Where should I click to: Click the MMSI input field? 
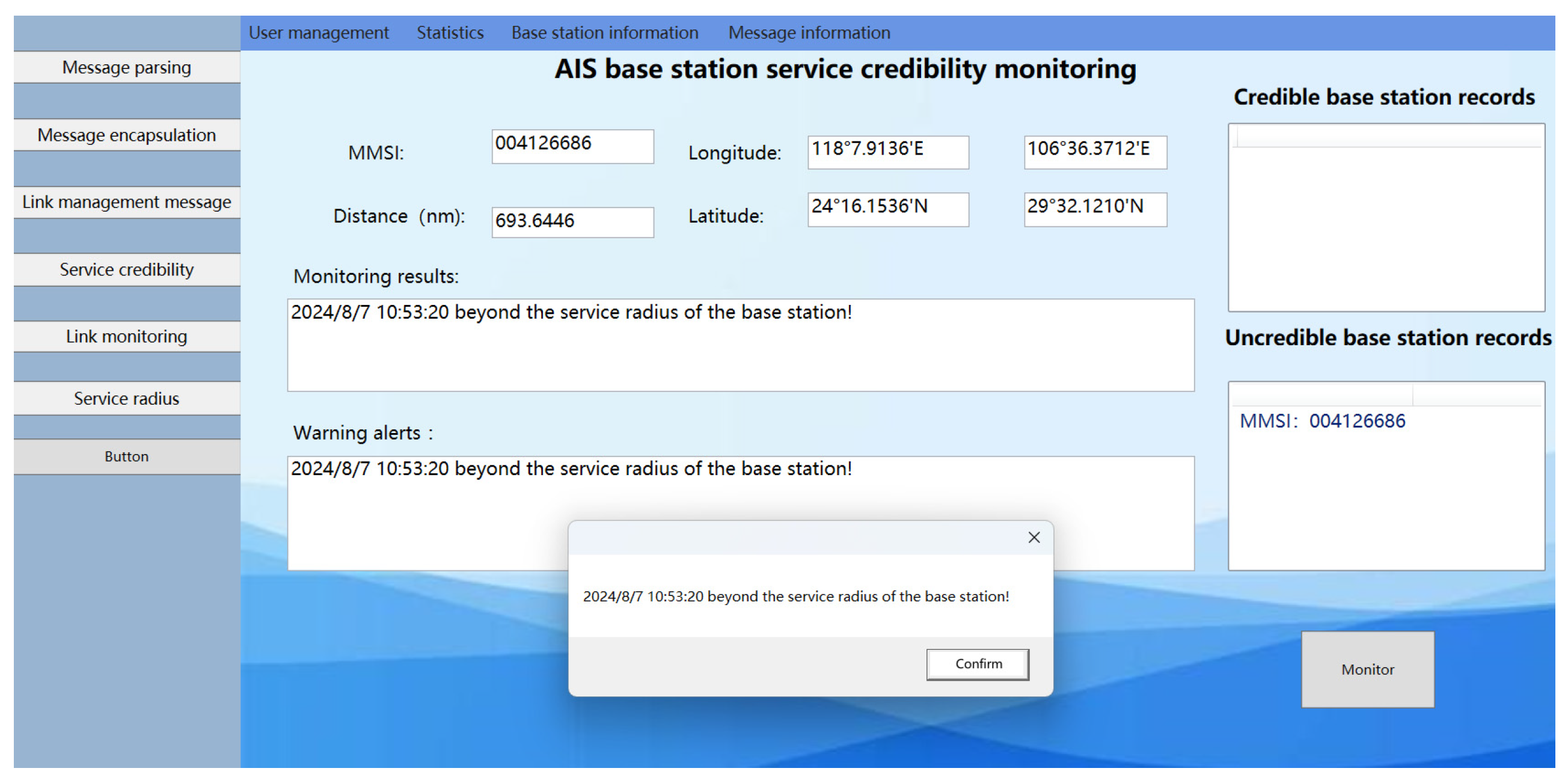(x=572, y=146)
